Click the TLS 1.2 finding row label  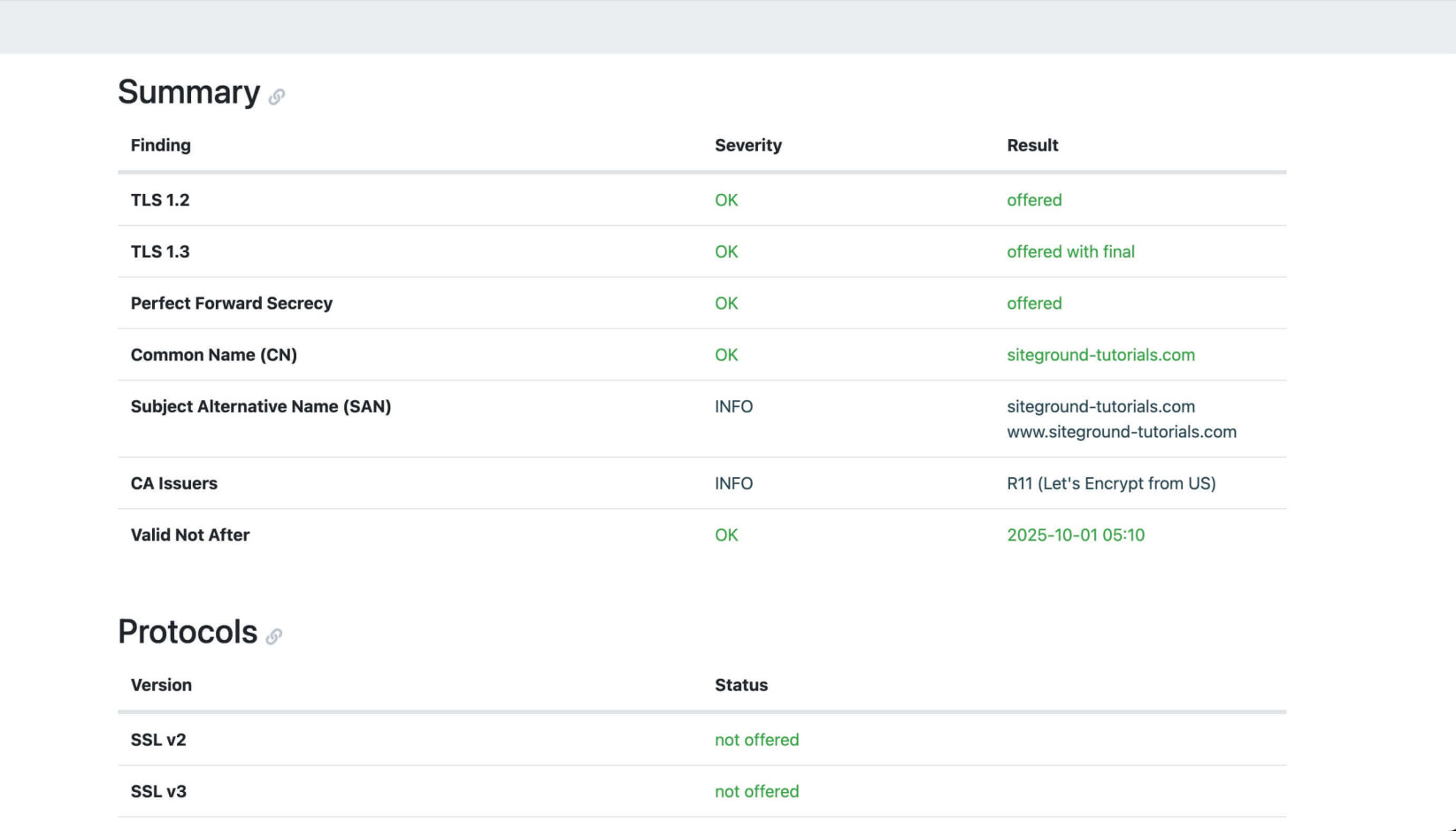pyautogui.click(x=160, y=200)
